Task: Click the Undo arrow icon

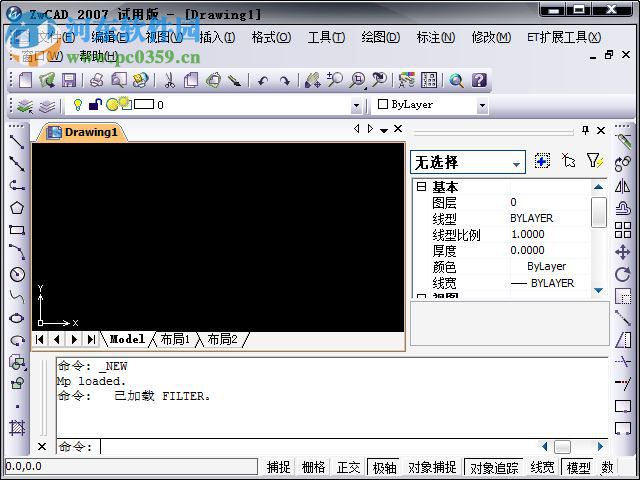Action: pos(263,81)
